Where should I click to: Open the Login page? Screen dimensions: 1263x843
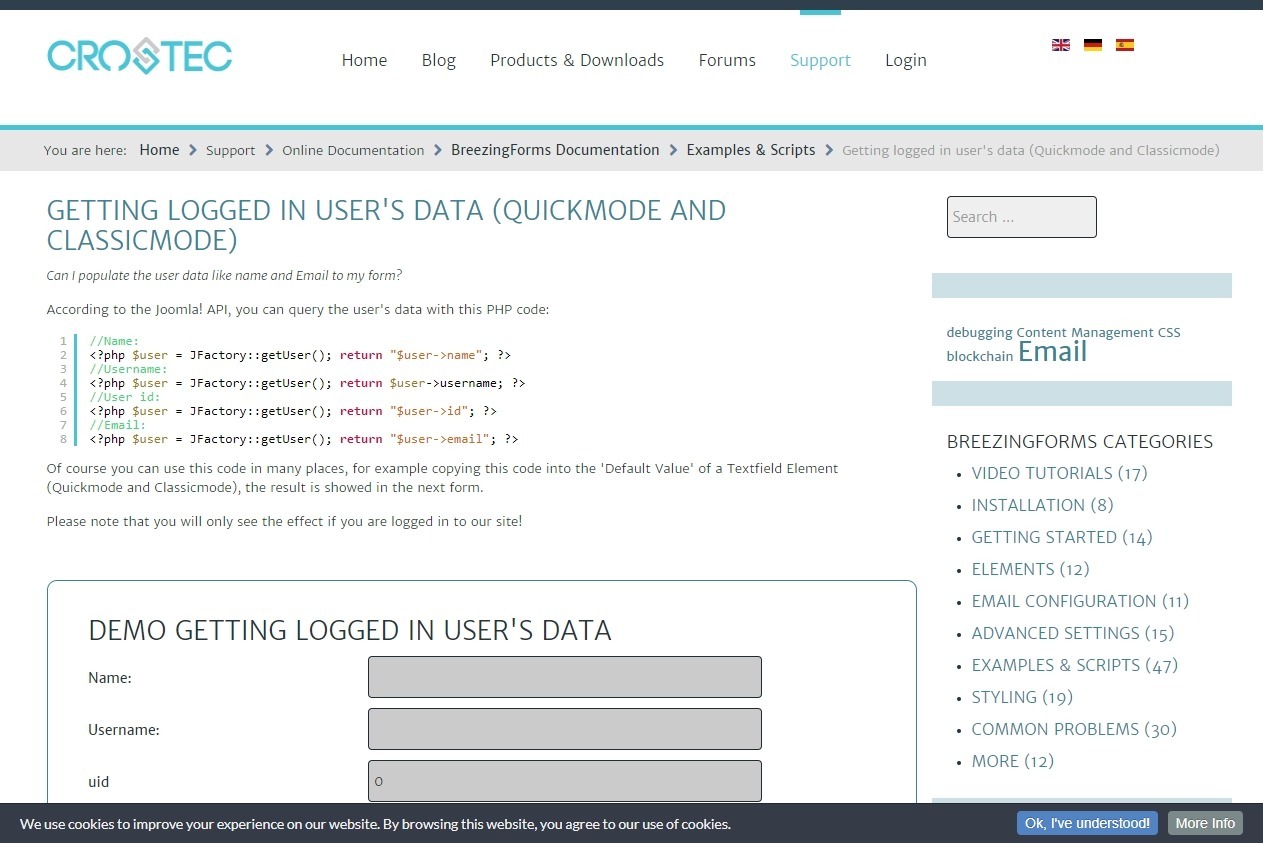point(906,60)
